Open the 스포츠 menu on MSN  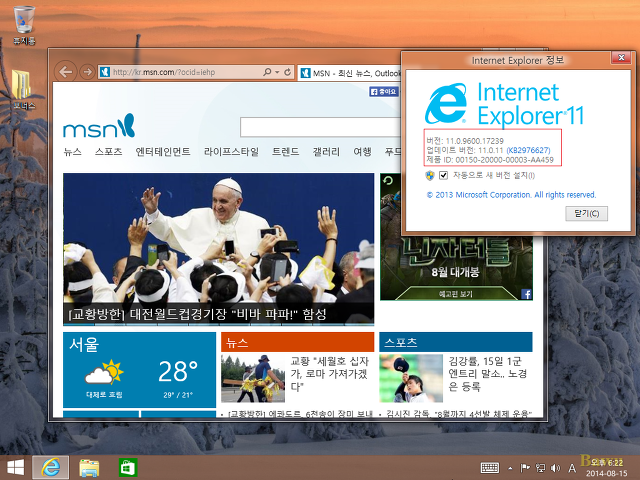[x=109, y=152]
